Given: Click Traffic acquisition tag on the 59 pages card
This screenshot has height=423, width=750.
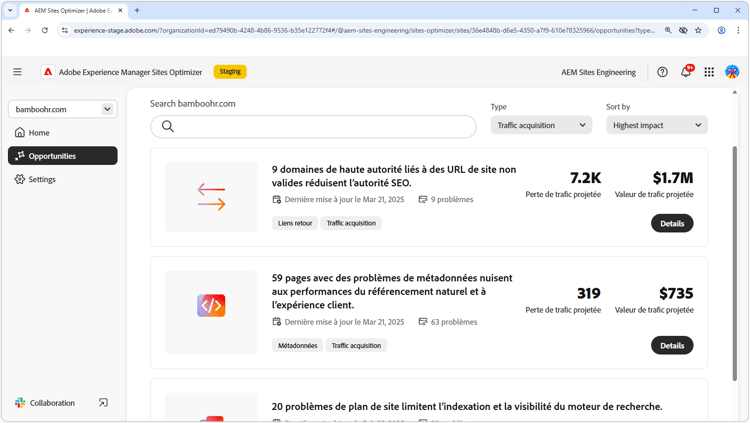Looking at the screenshot, I should (356, 345).
